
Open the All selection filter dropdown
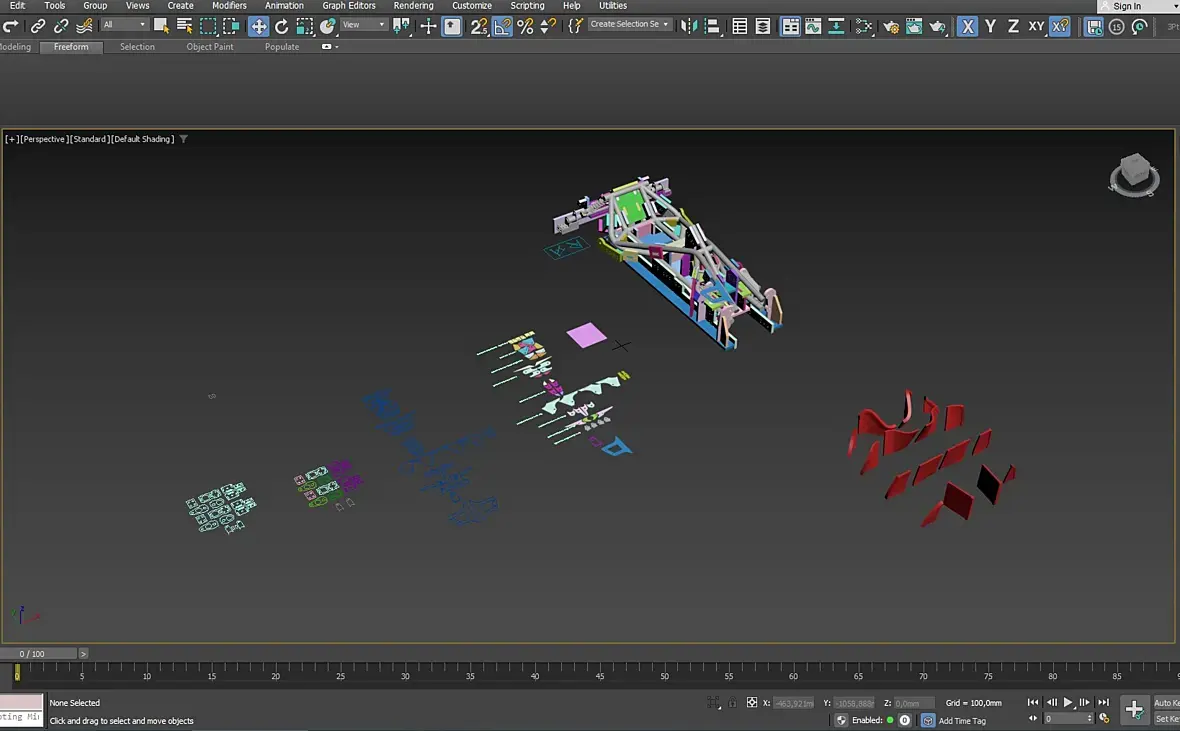(x=124, y=25)
